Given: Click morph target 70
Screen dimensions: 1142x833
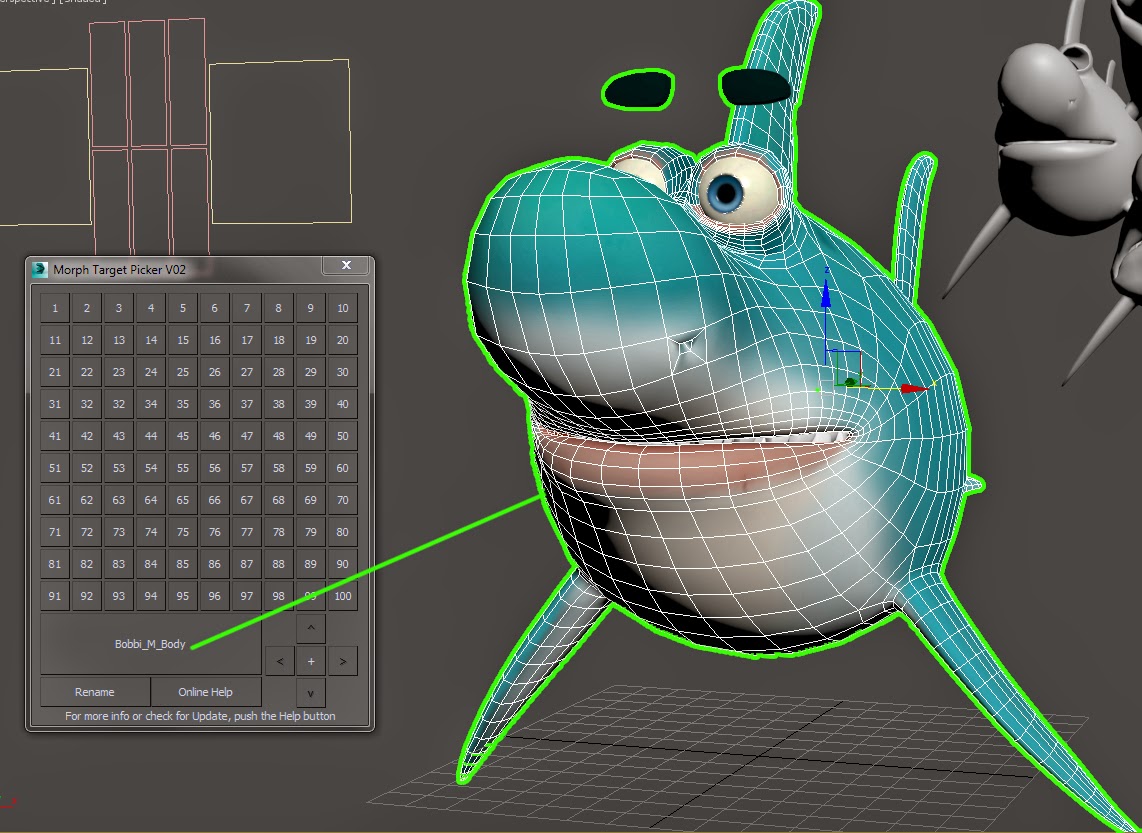Looking at the screenshot, I should pos(342,500).
